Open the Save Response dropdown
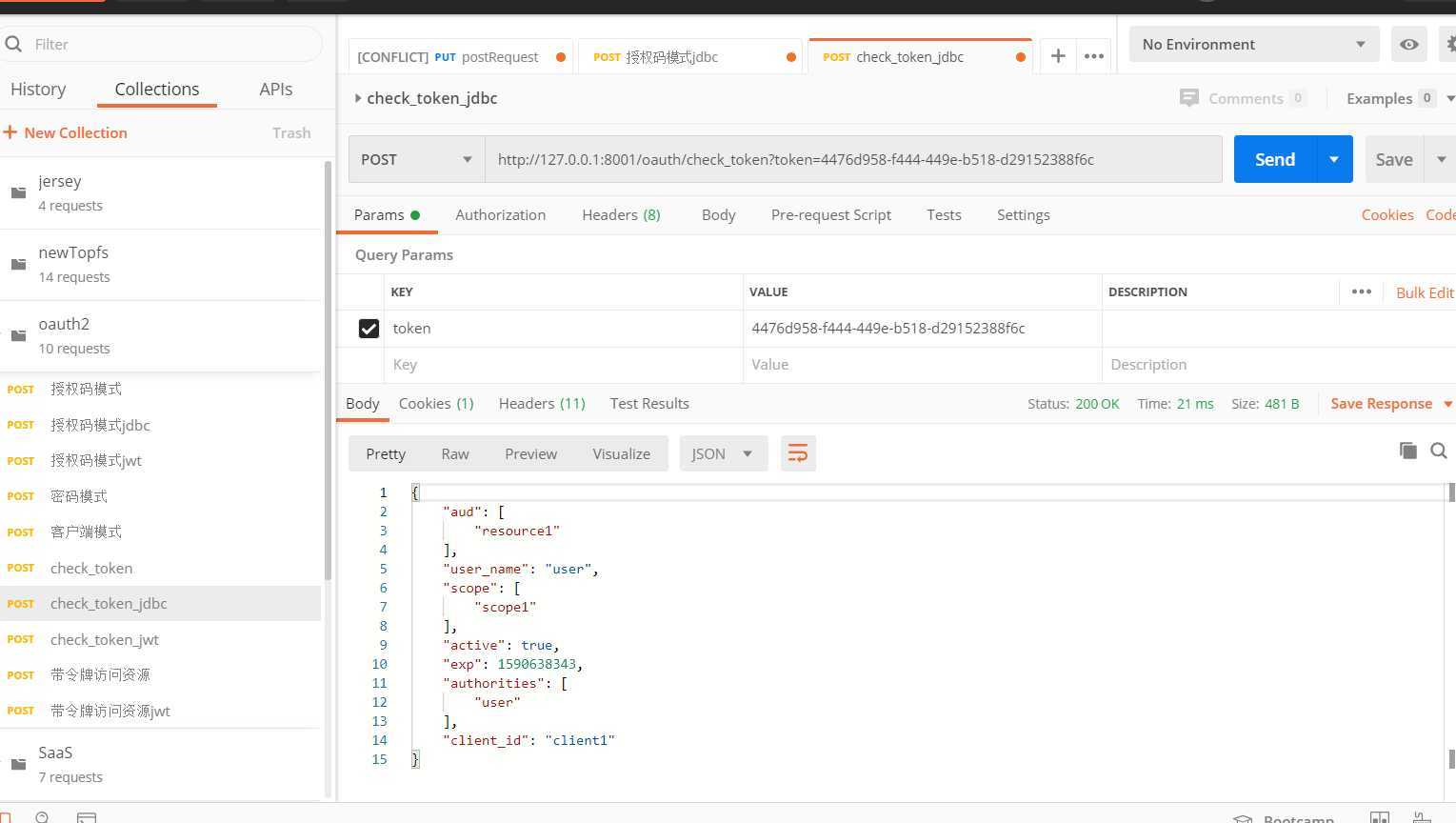The width and height of the screenshot is (1456, 823). click(x=1391, y=404)
